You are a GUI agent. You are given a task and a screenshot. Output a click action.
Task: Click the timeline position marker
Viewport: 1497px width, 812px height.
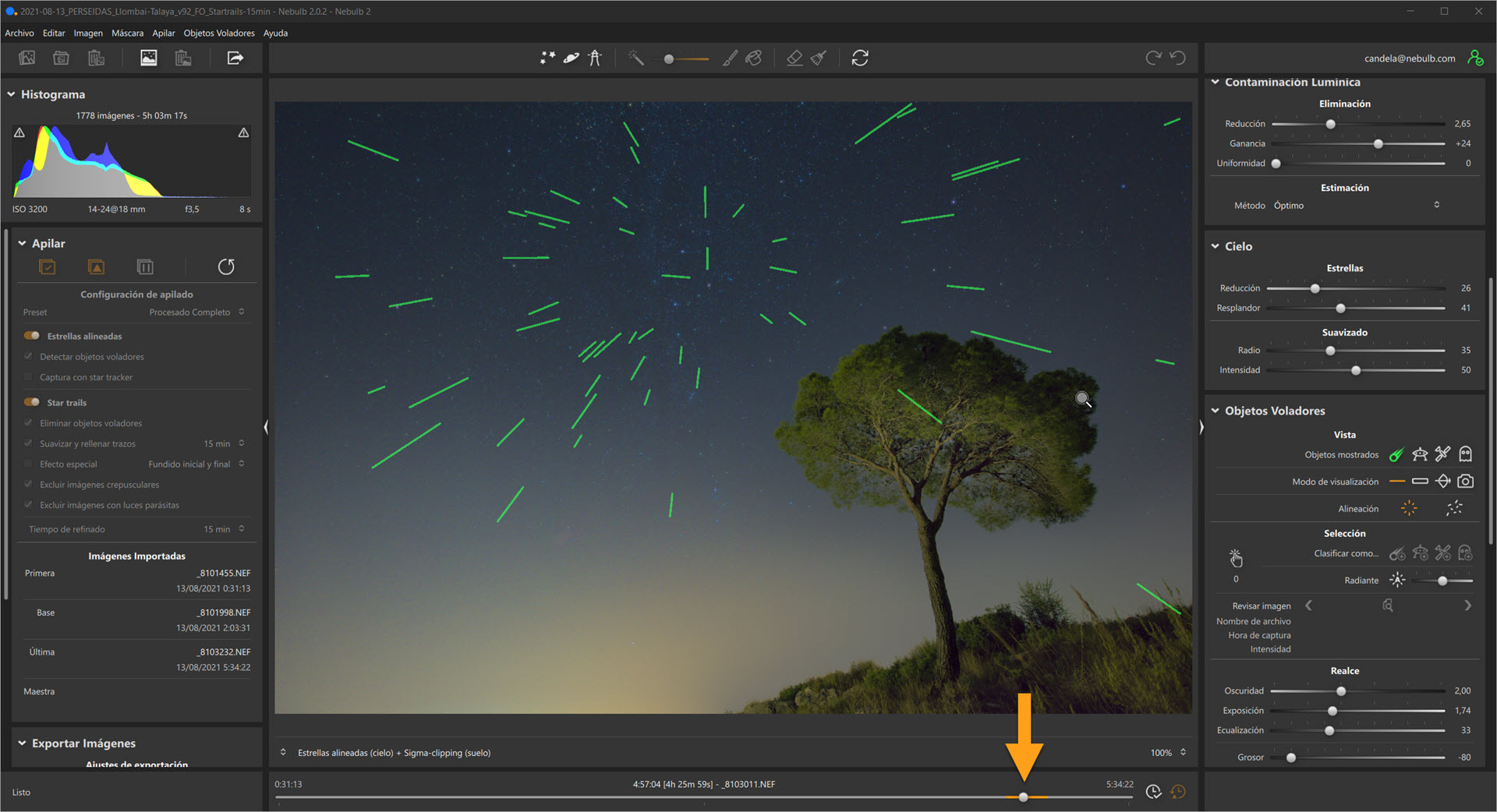point(1023,797)
